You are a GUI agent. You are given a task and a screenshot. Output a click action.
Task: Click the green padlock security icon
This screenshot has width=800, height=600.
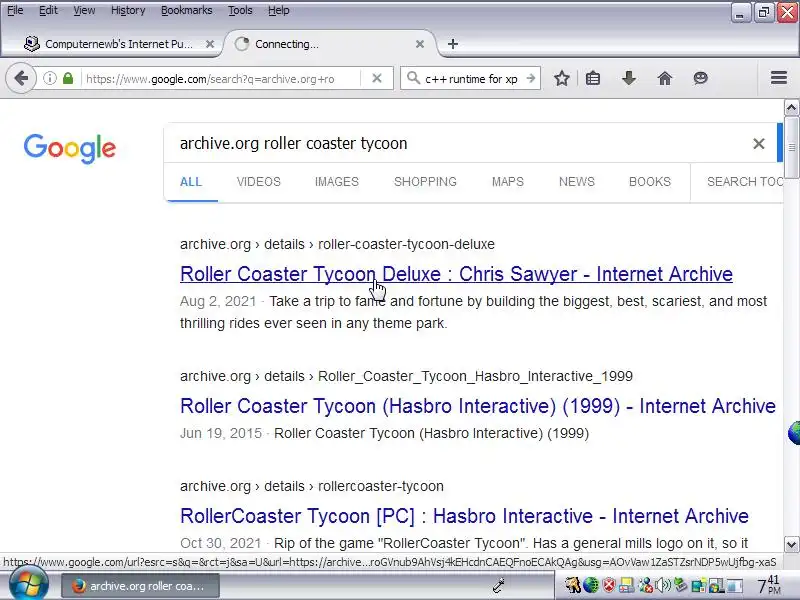(68, 78)
